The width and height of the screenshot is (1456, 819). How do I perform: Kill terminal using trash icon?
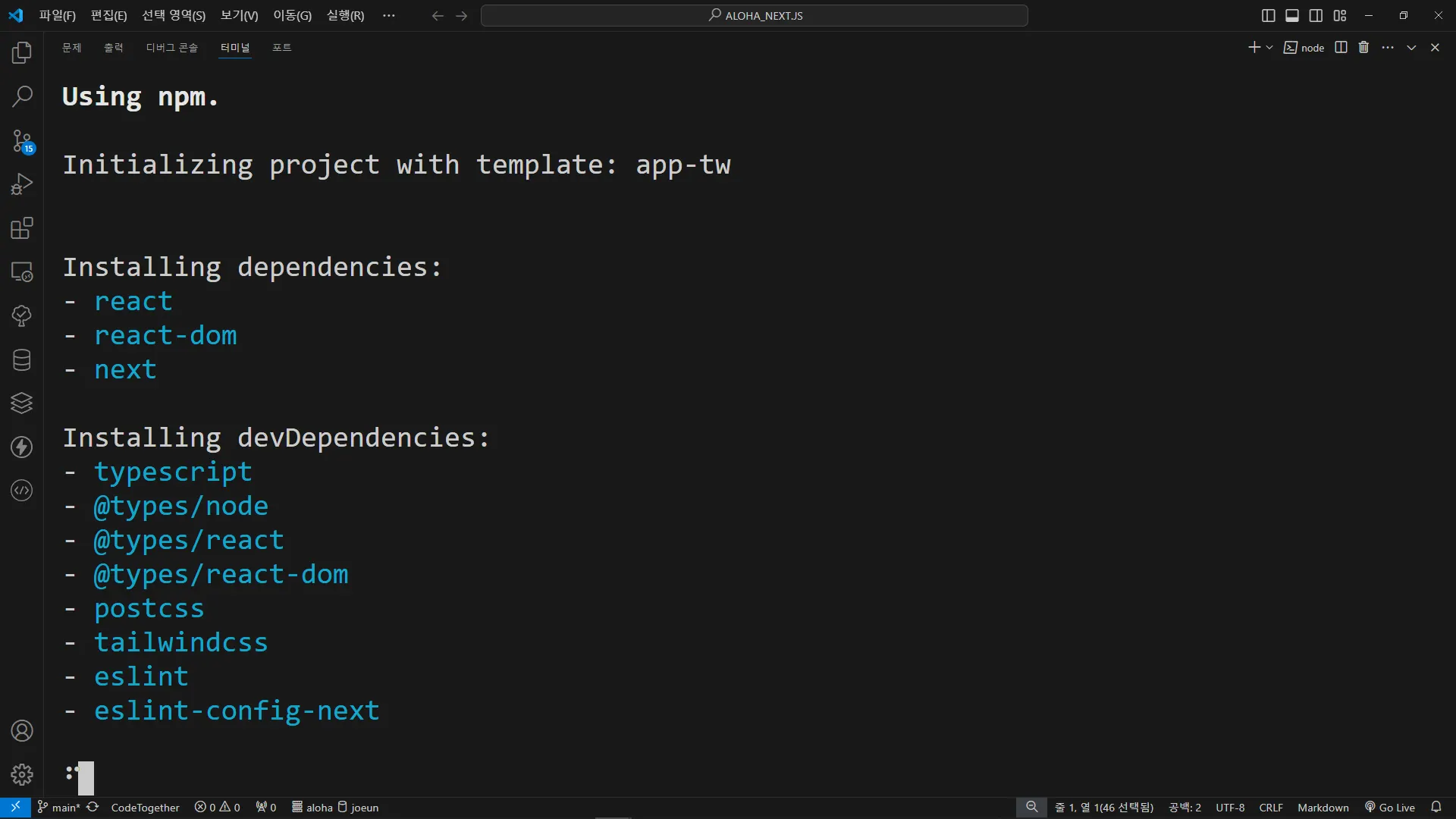[1363, 47]
